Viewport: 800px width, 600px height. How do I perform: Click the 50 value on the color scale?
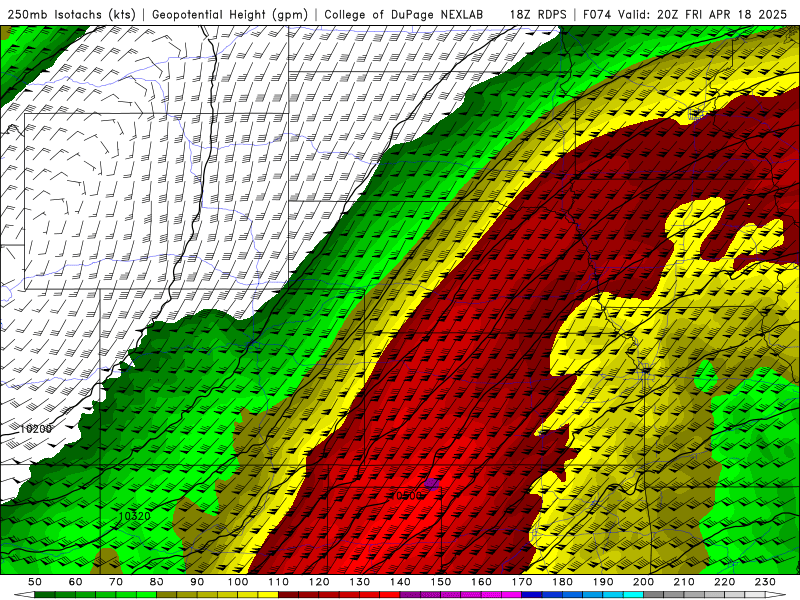(x=35, y=582)
